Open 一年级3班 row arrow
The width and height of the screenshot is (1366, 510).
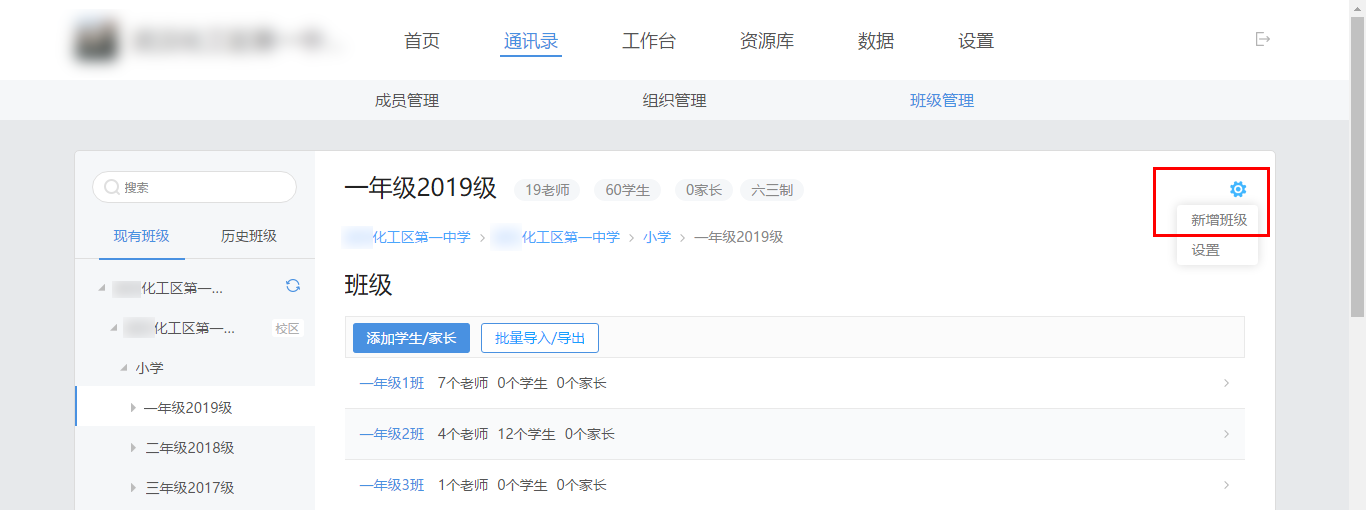point(1227,485)
